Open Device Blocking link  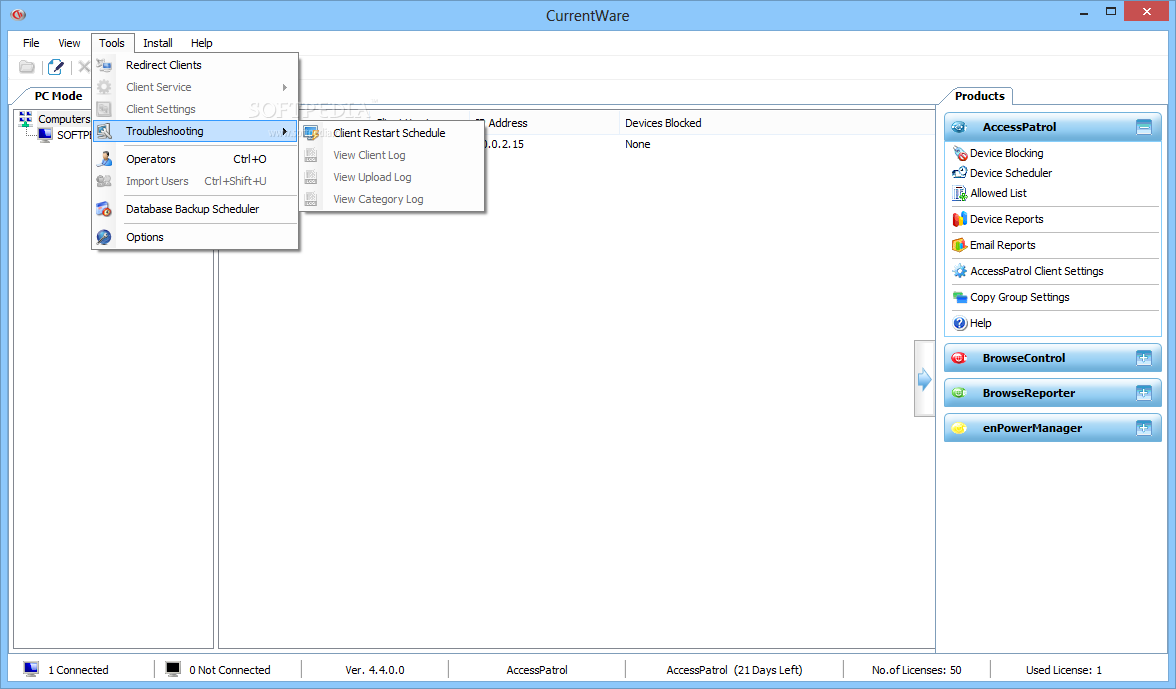pyautogui.click(x=1006, y=153)
